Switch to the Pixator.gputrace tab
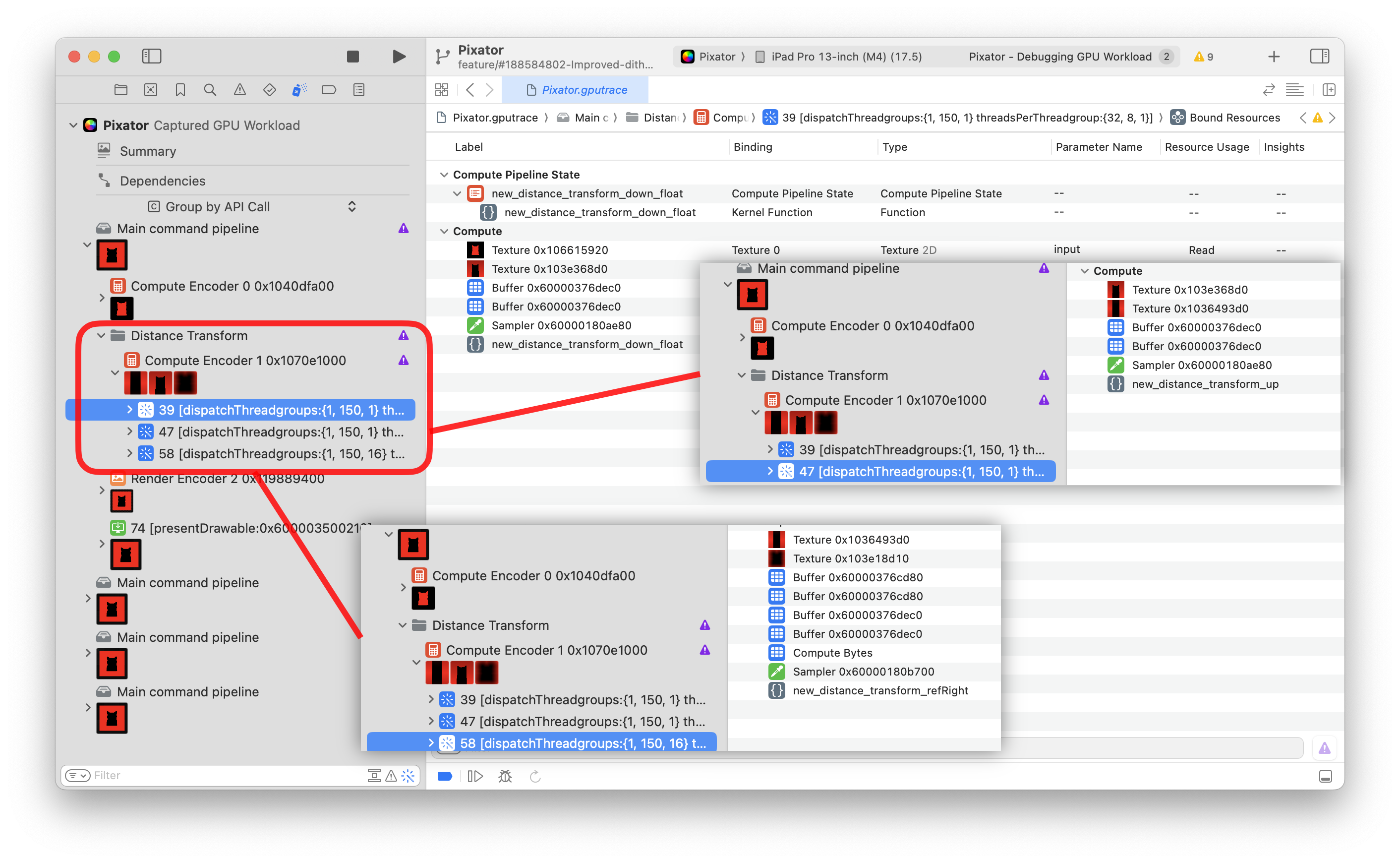The width and height of the screenshot is (1400, 863). [576, 90]
